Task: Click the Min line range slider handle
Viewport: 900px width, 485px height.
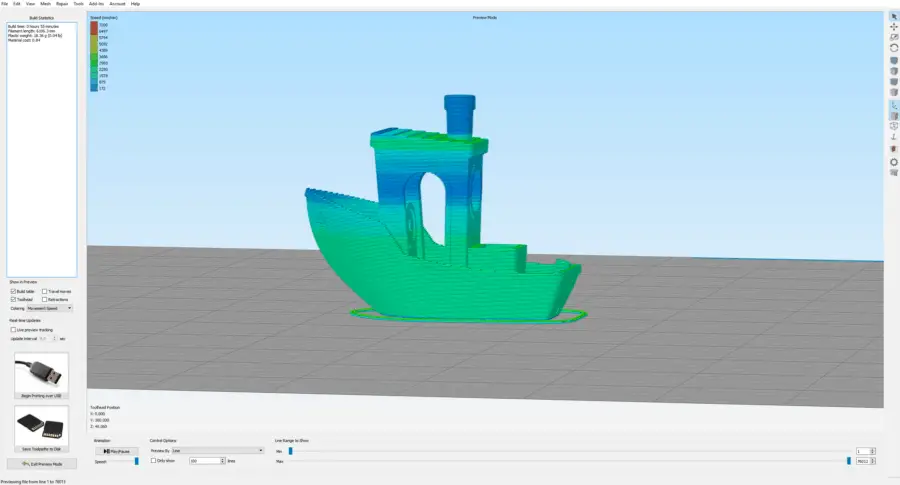Action: coord(290,451)
